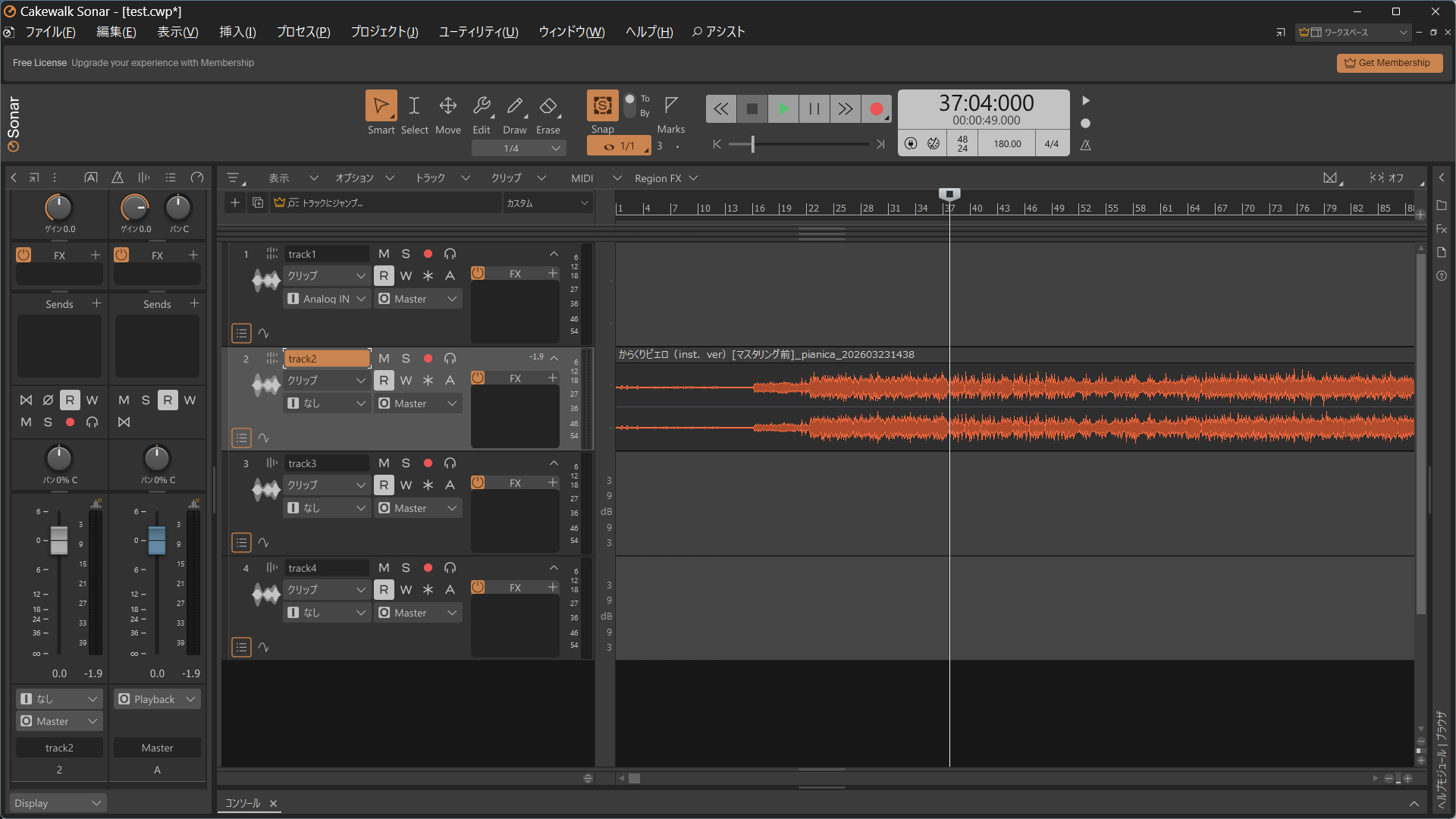Viewport: 1456px width, 819px height.
Task: Select the Smart tool
Action: click(381, 106)
